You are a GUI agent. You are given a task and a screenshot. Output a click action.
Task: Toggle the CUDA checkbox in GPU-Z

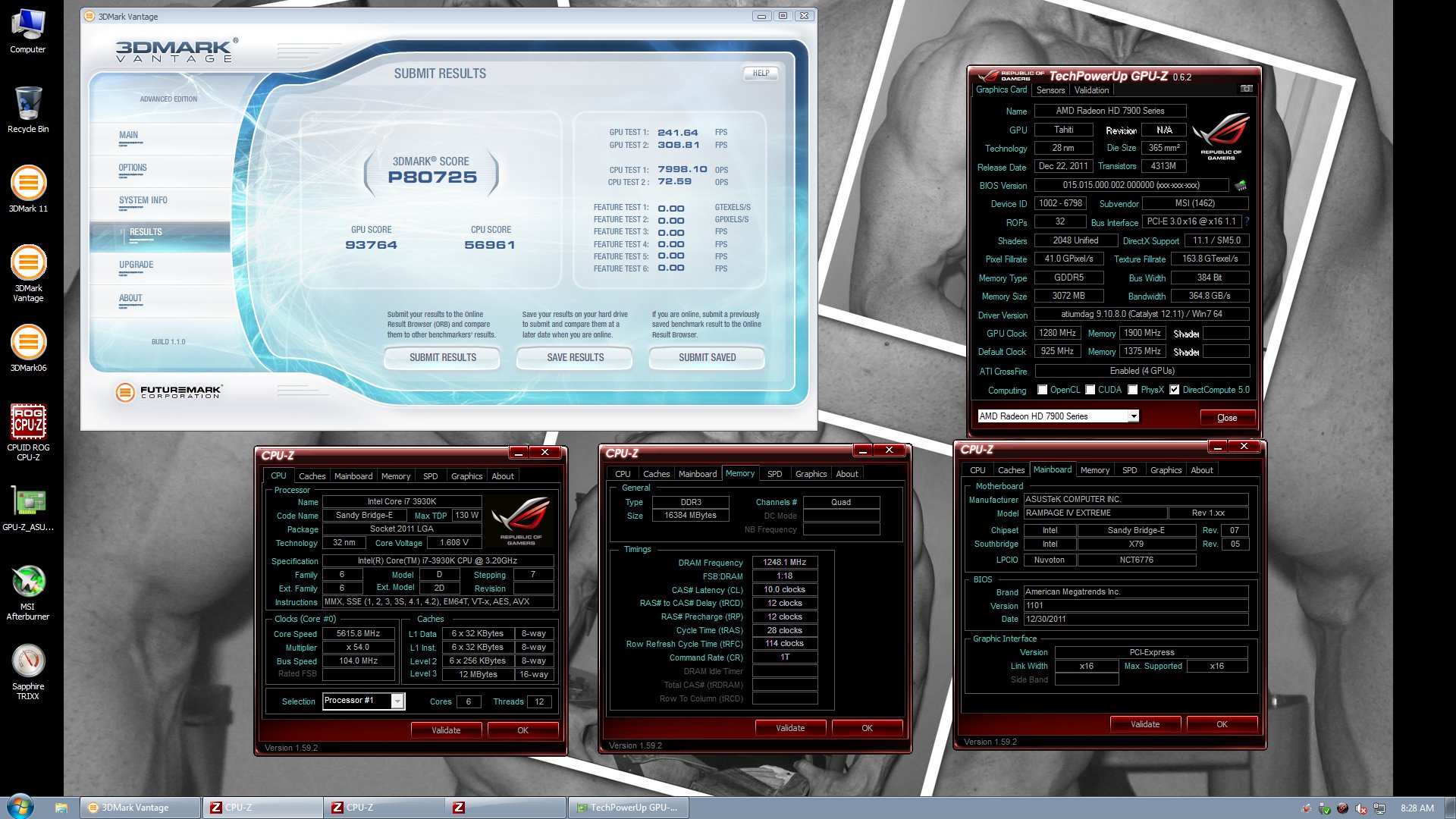point(1090,390)
